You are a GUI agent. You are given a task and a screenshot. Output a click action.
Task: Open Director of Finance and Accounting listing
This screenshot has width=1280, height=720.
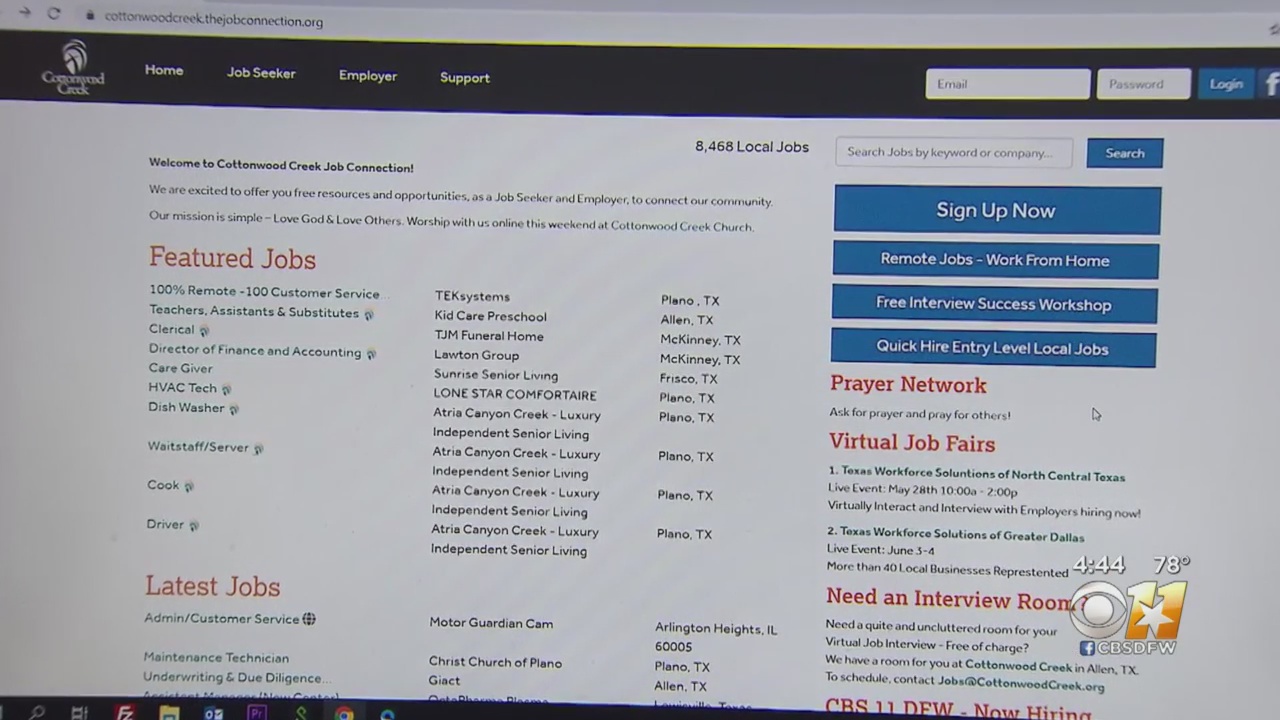255,351
